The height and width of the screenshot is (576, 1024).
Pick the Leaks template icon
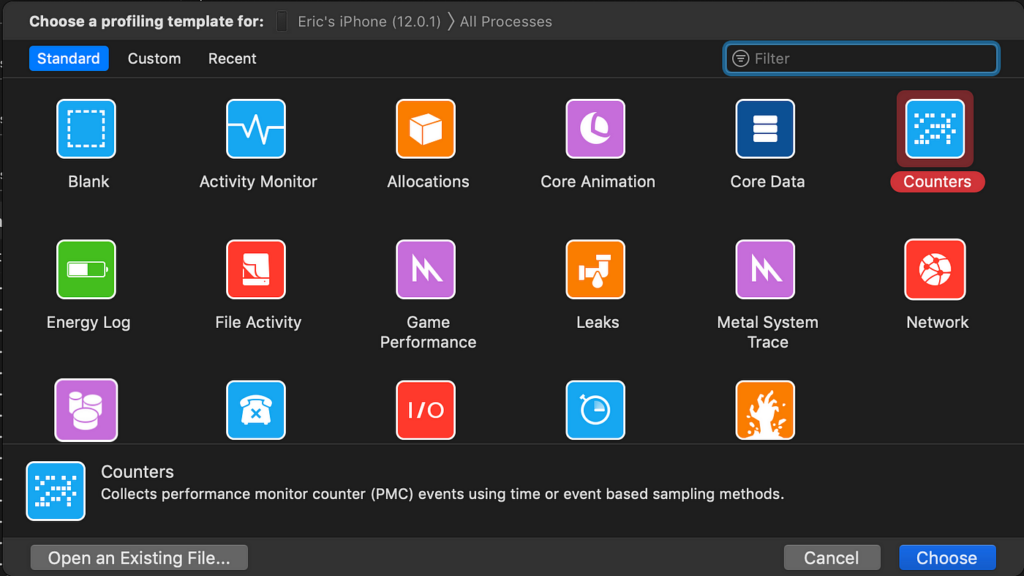point(596,269)
